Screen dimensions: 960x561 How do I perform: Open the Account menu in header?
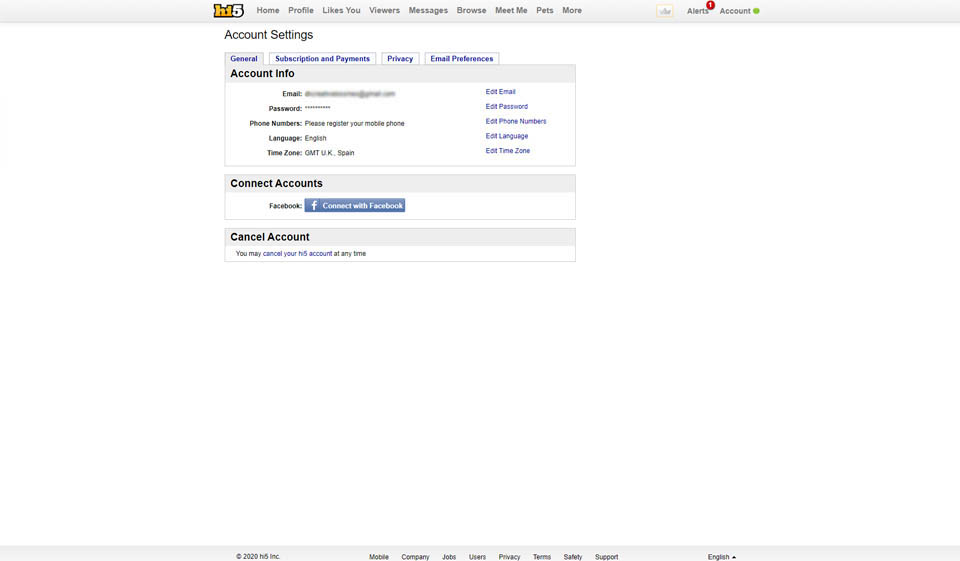click(x=738, y=11)
